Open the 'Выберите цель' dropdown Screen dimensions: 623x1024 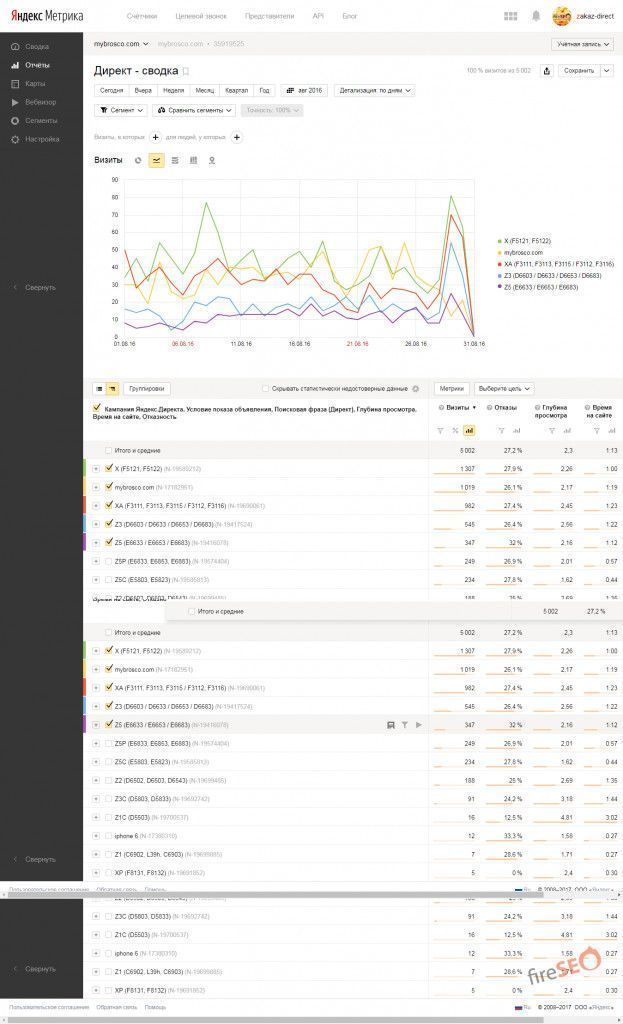503,389
